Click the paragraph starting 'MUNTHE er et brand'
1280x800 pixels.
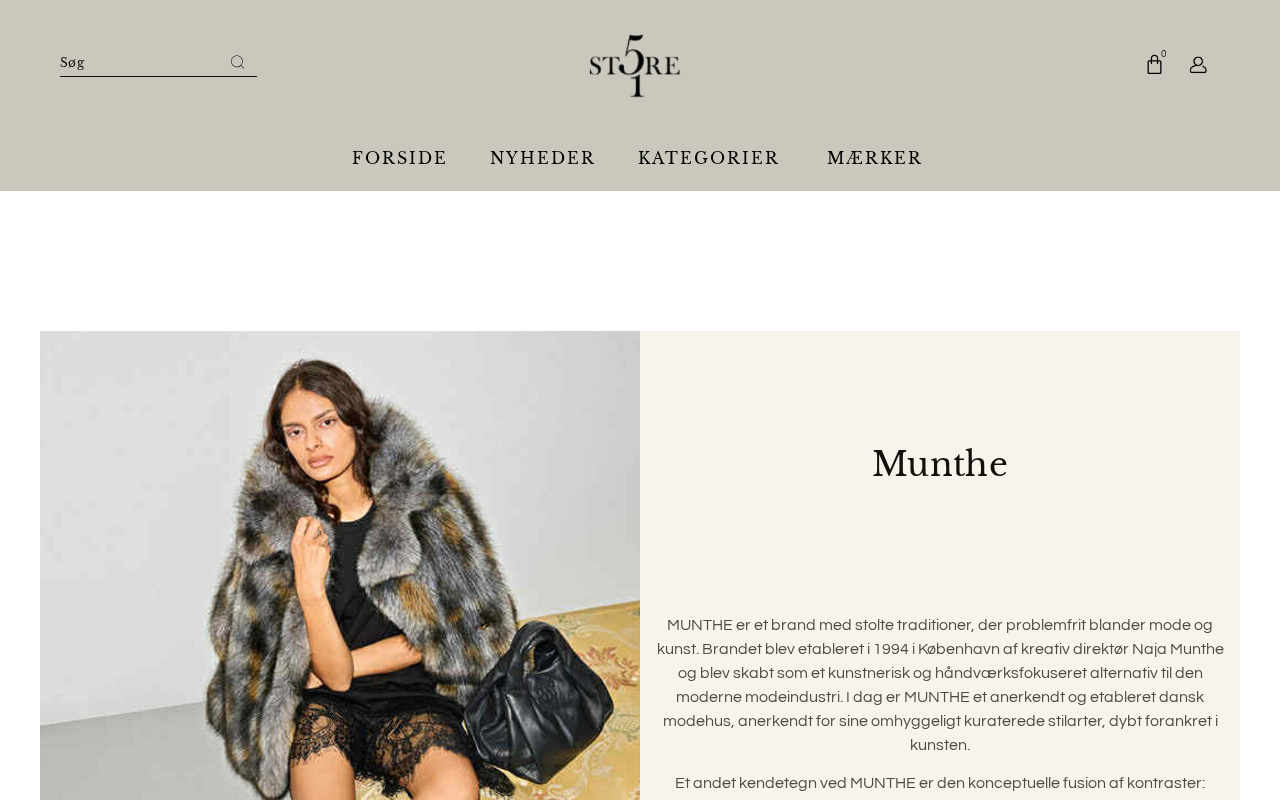(x=940, y=685)
